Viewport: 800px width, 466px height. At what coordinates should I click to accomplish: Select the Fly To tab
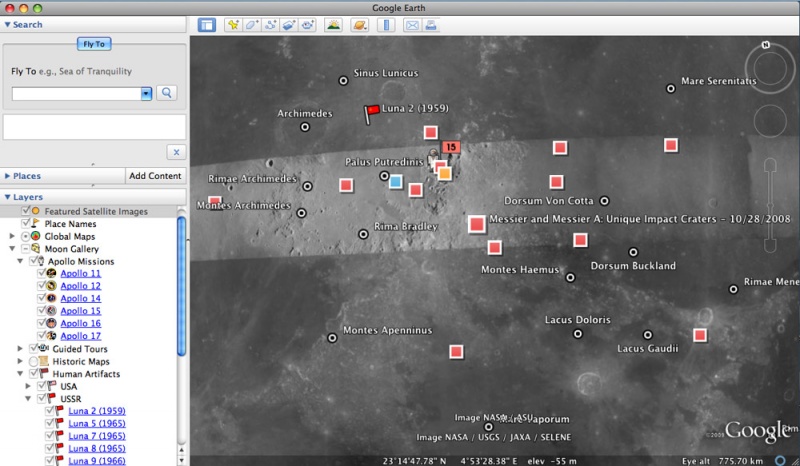click(94, 44)
